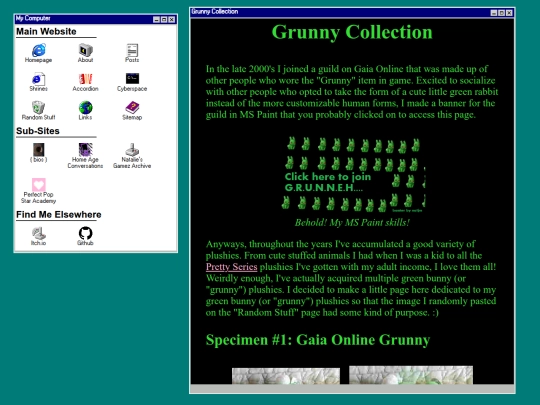This screenshot has height=405, width=540.
Task: Click the 'Find Me Elsewhere' section heading
Action: click(x=59, y=215)
